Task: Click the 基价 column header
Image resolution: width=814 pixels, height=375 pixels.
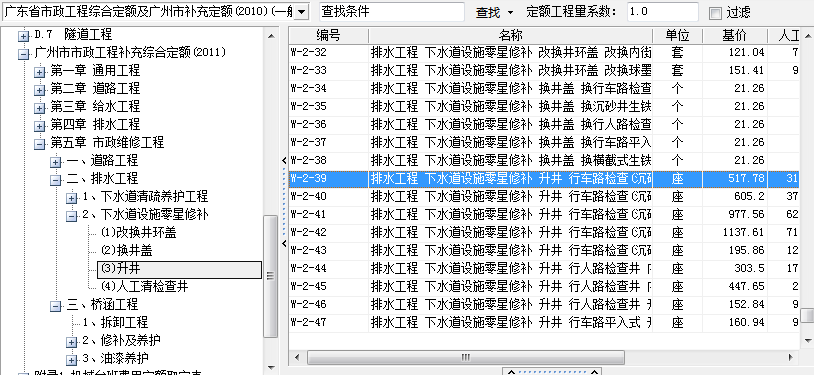Action: 735,36
